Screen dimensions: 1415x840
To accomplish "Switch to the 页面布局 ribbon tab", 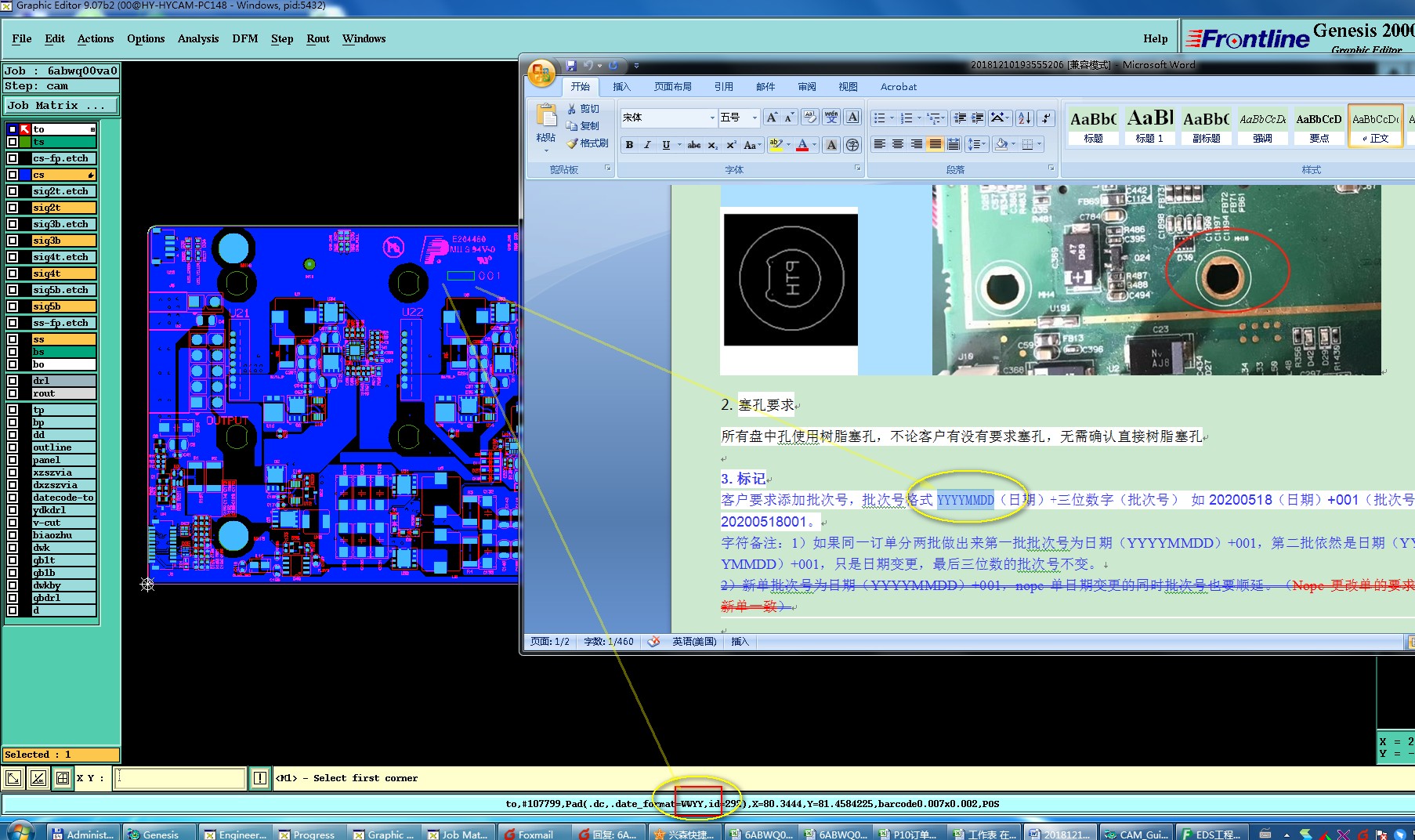I will pyautogui.click(x=673, y=87).
